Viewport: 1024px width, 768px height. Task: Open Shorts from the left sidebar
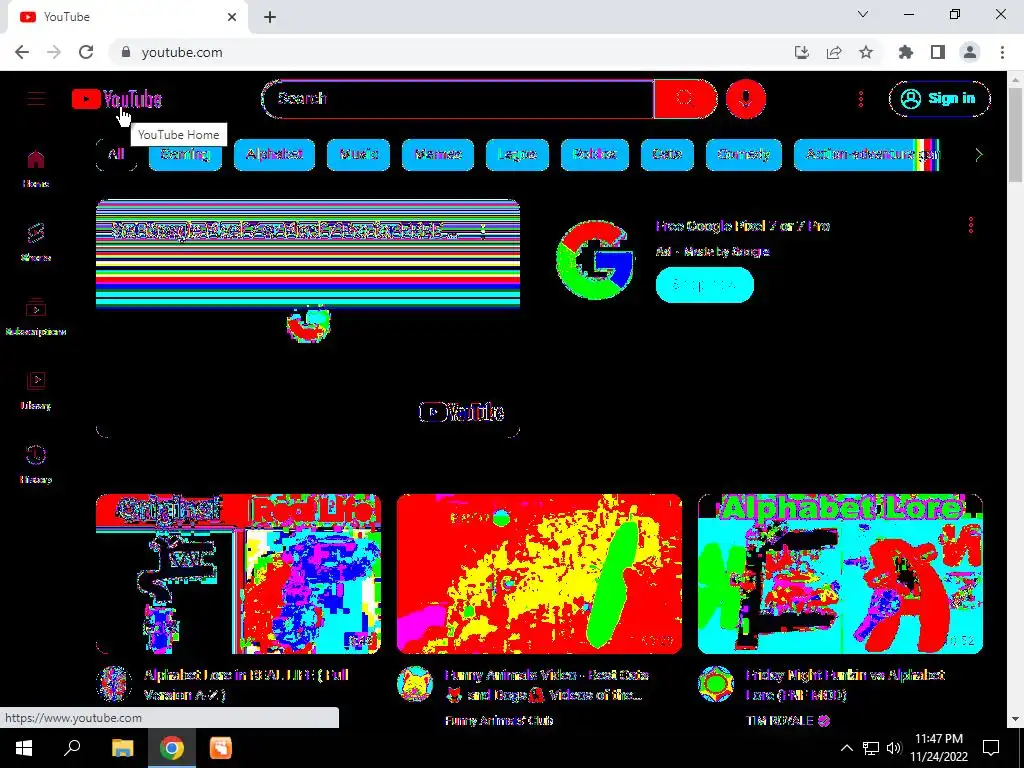(36, 242)
